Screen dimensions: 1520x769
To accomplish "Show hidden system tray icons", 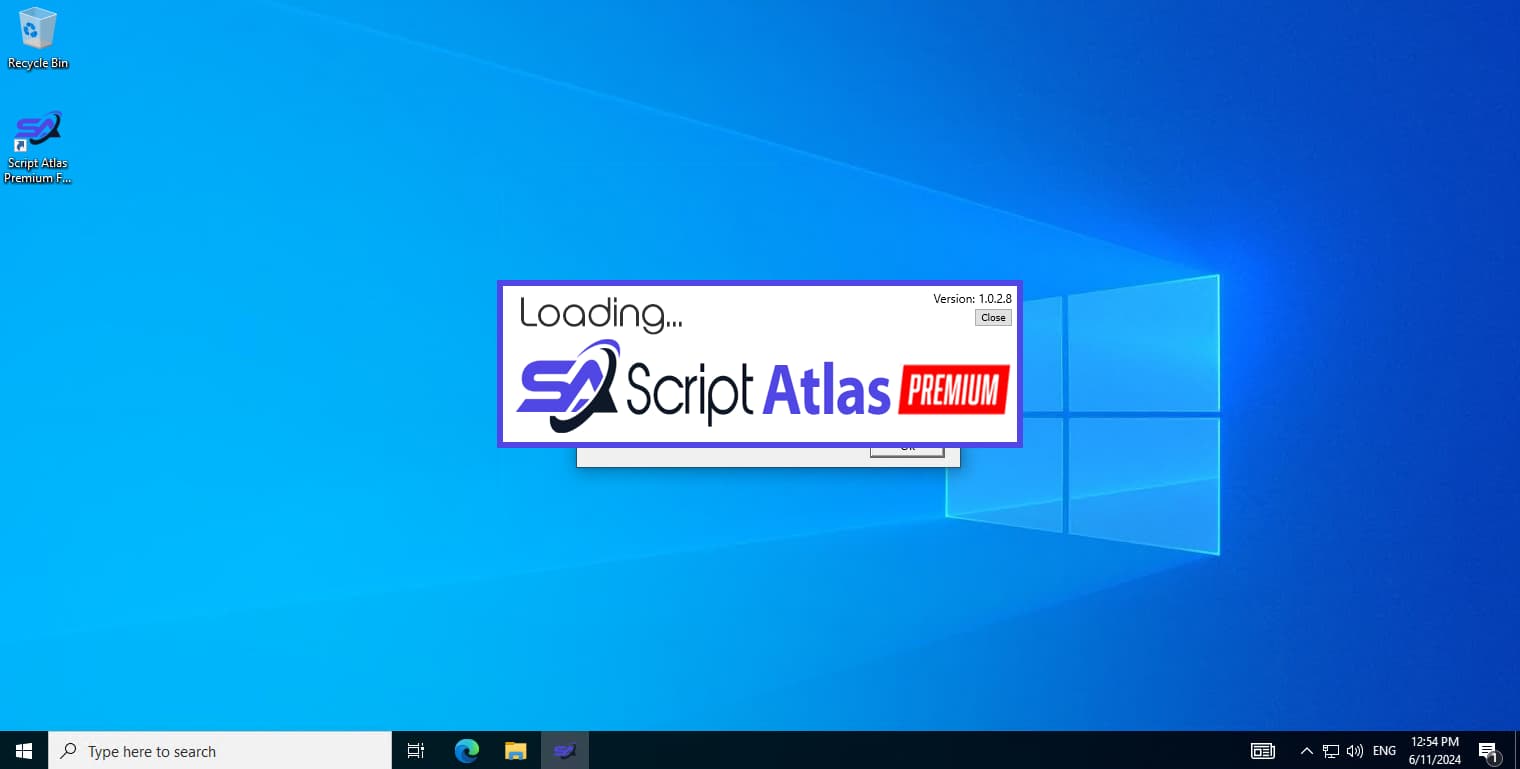I will coord(1306,750).
